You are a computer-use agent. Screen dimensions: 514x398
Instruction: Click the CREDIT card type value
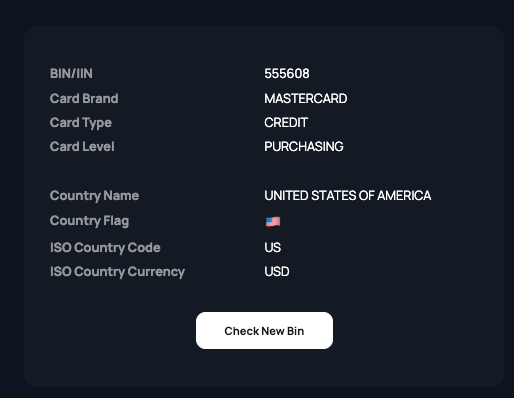[286, 122]
